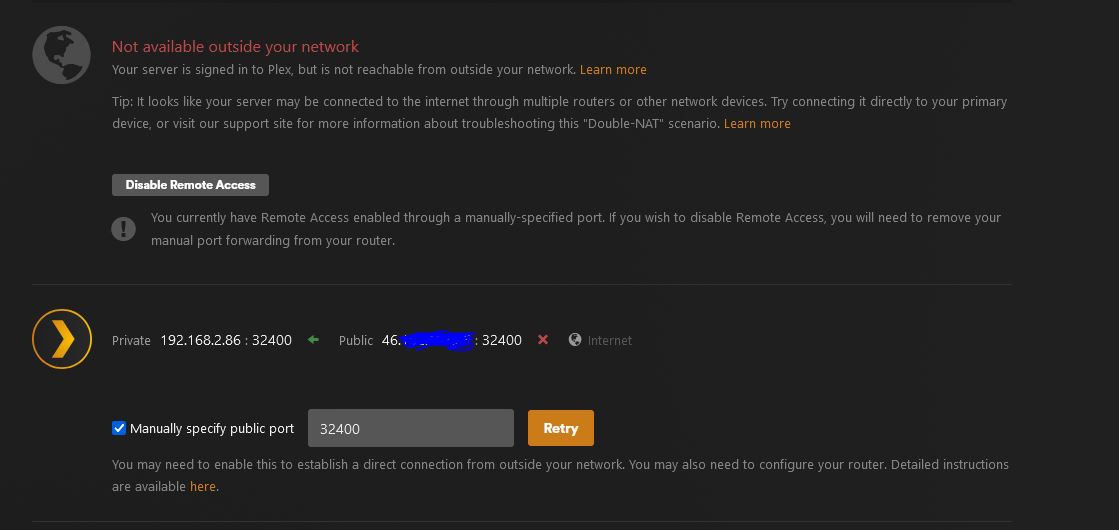
Task: Click the 'Public' label
Action: 356,341
